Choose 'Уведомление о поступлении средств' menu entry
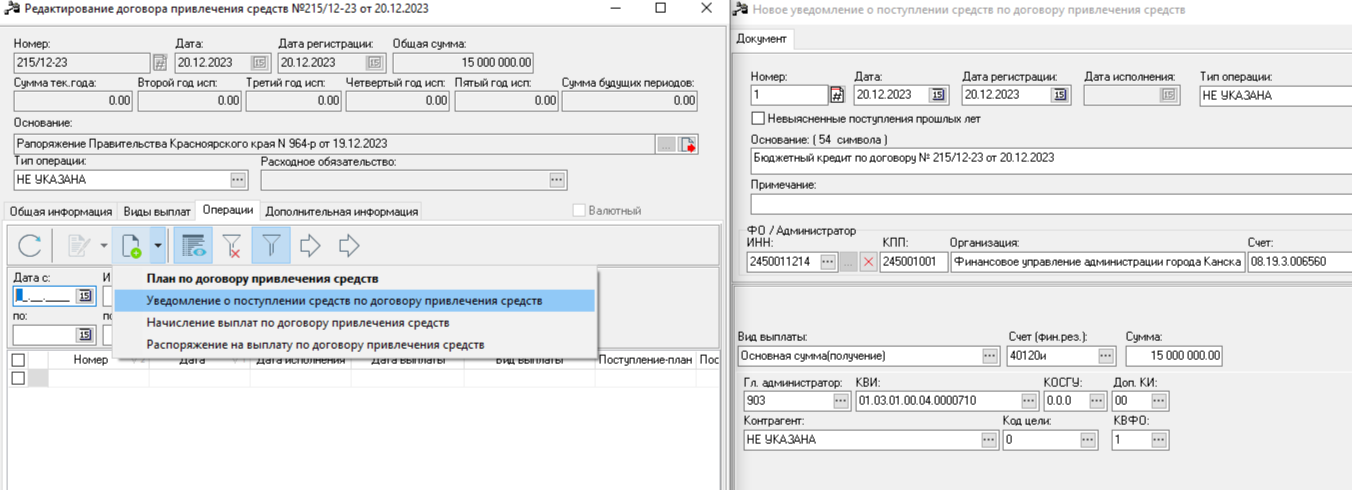 pyautogui.click(x=355, y=300)
